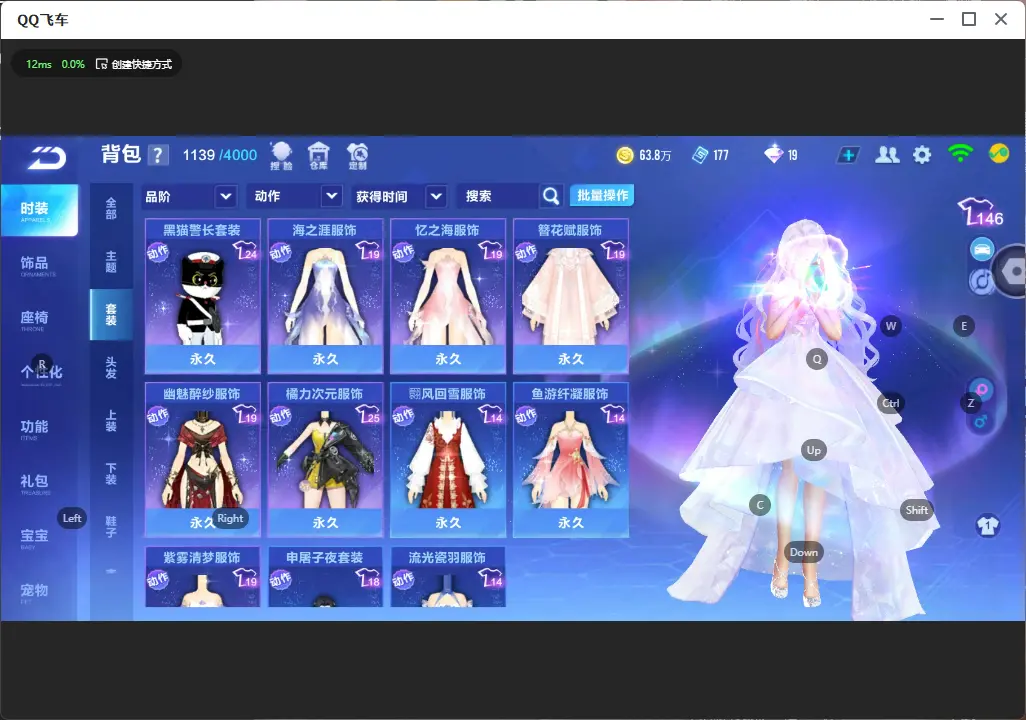Select the 头发 hair subcategory

click(x=111, y=368)
